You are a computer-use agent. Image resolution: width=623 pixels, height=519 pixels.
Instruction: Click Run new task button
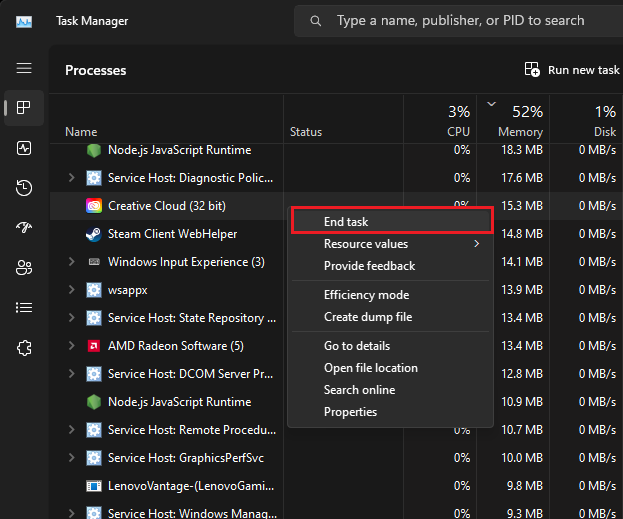click(572, 70)
